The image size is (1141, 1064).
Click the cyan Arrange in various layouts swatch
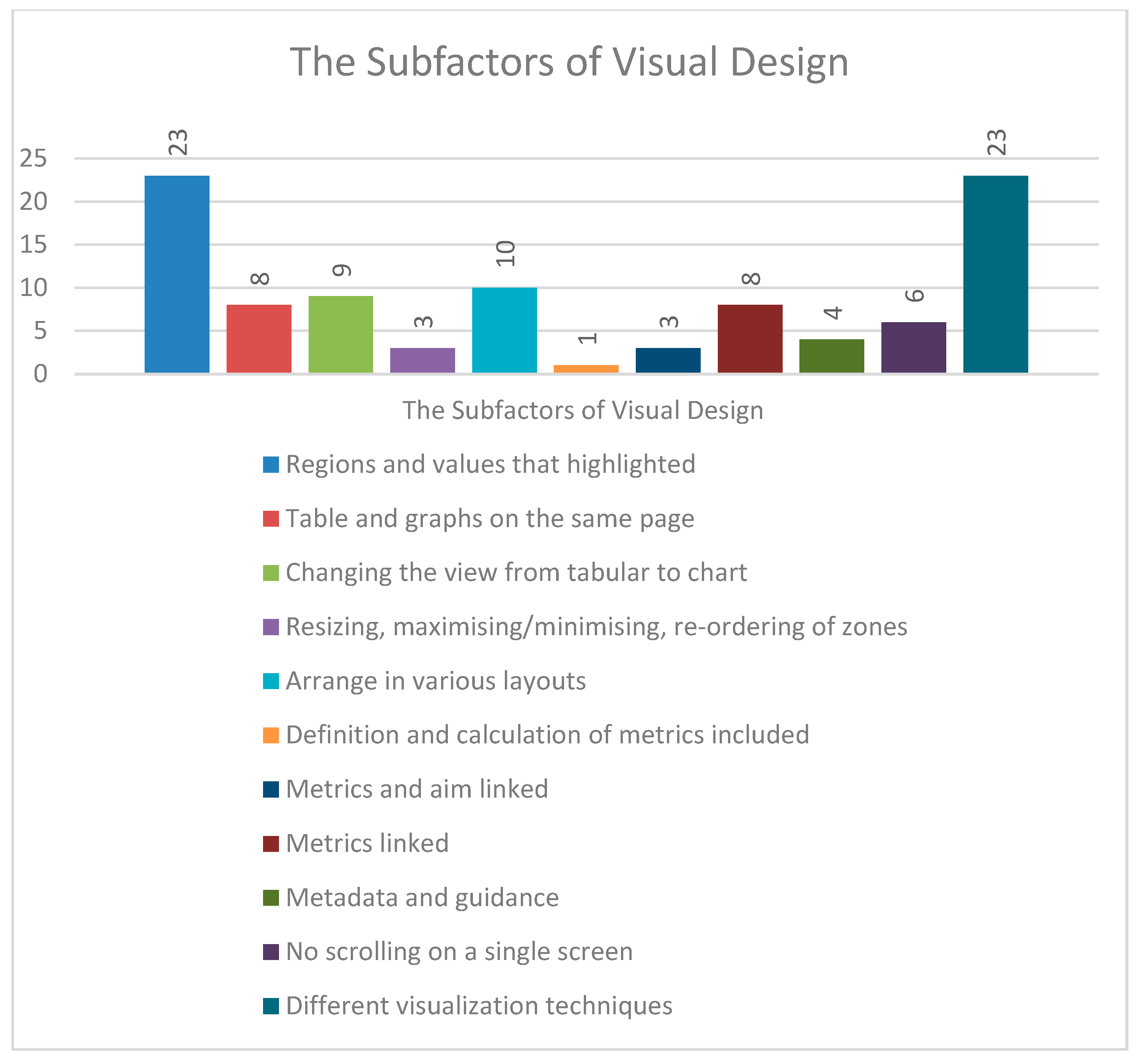(271, 681)
